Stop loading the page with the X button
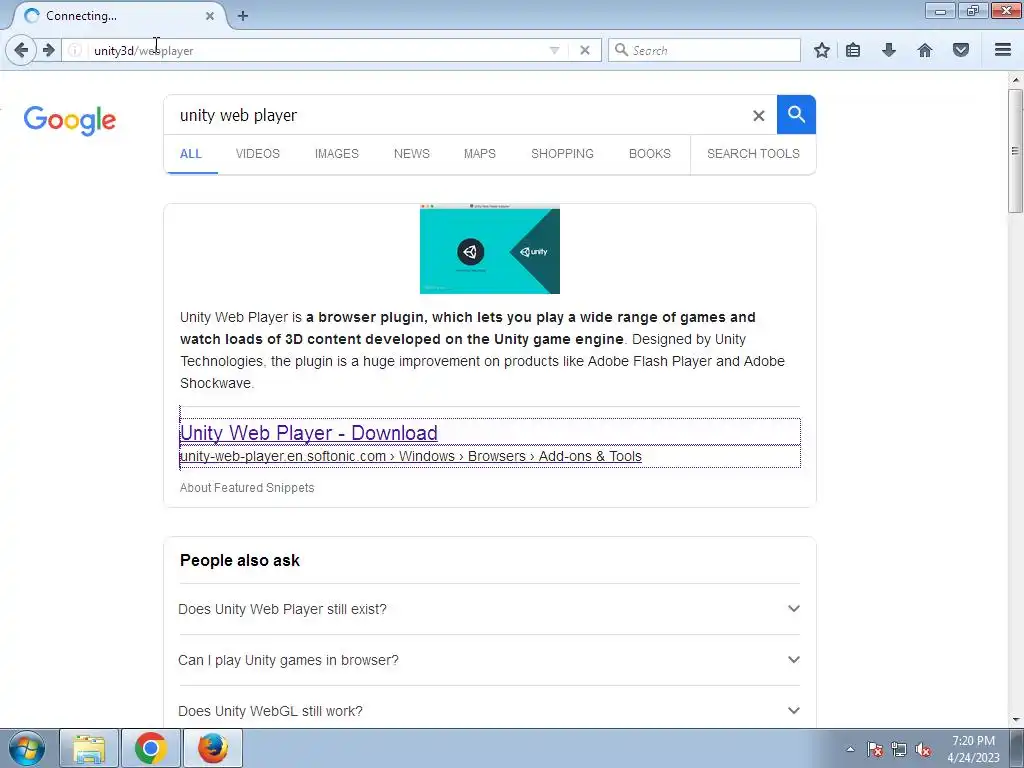This screenshot has width=1024, height=768. click(x=585, y=50)
